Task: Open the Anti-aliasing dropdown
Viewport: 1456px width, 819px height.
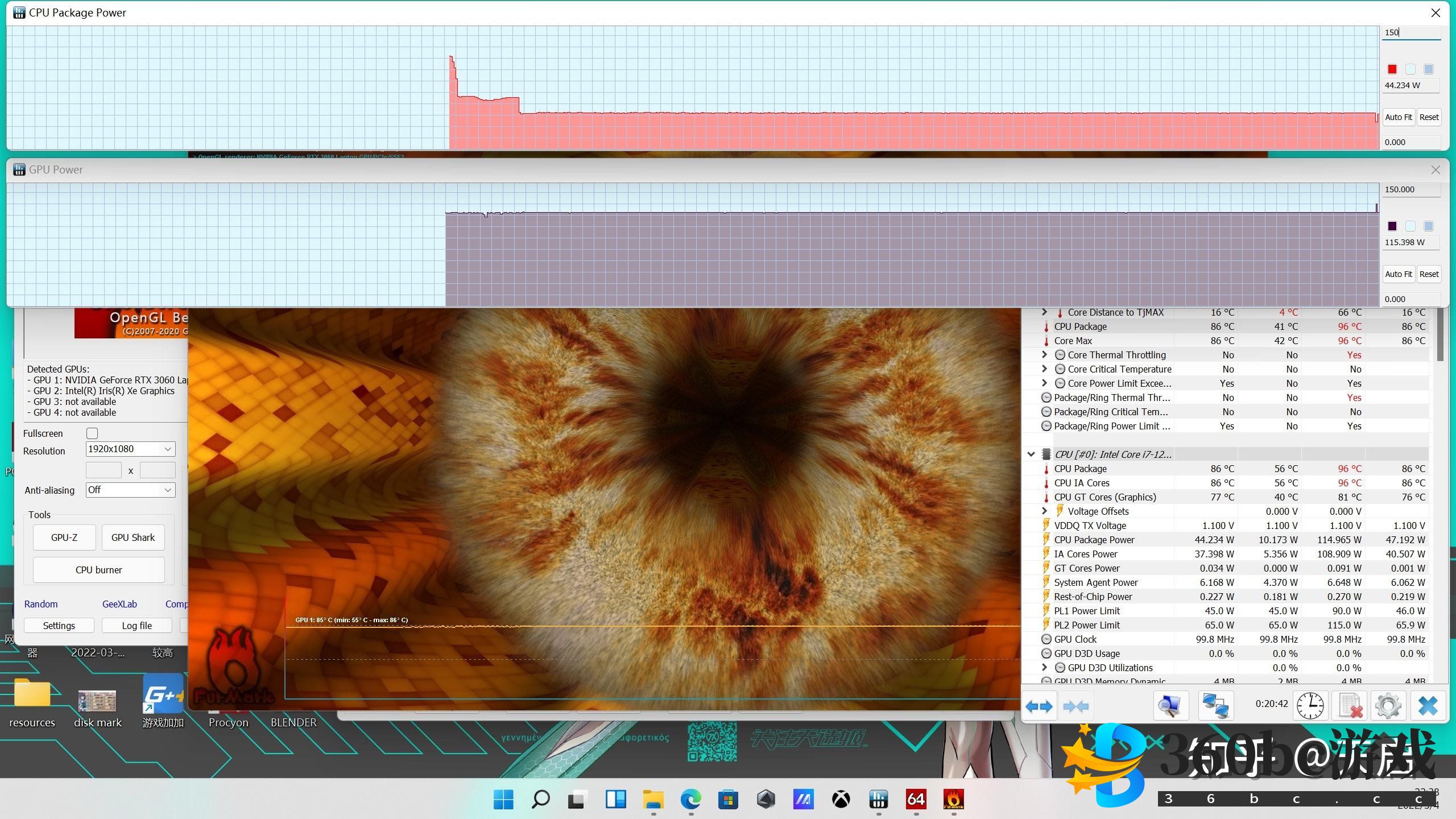Action: tap(130, 490)
